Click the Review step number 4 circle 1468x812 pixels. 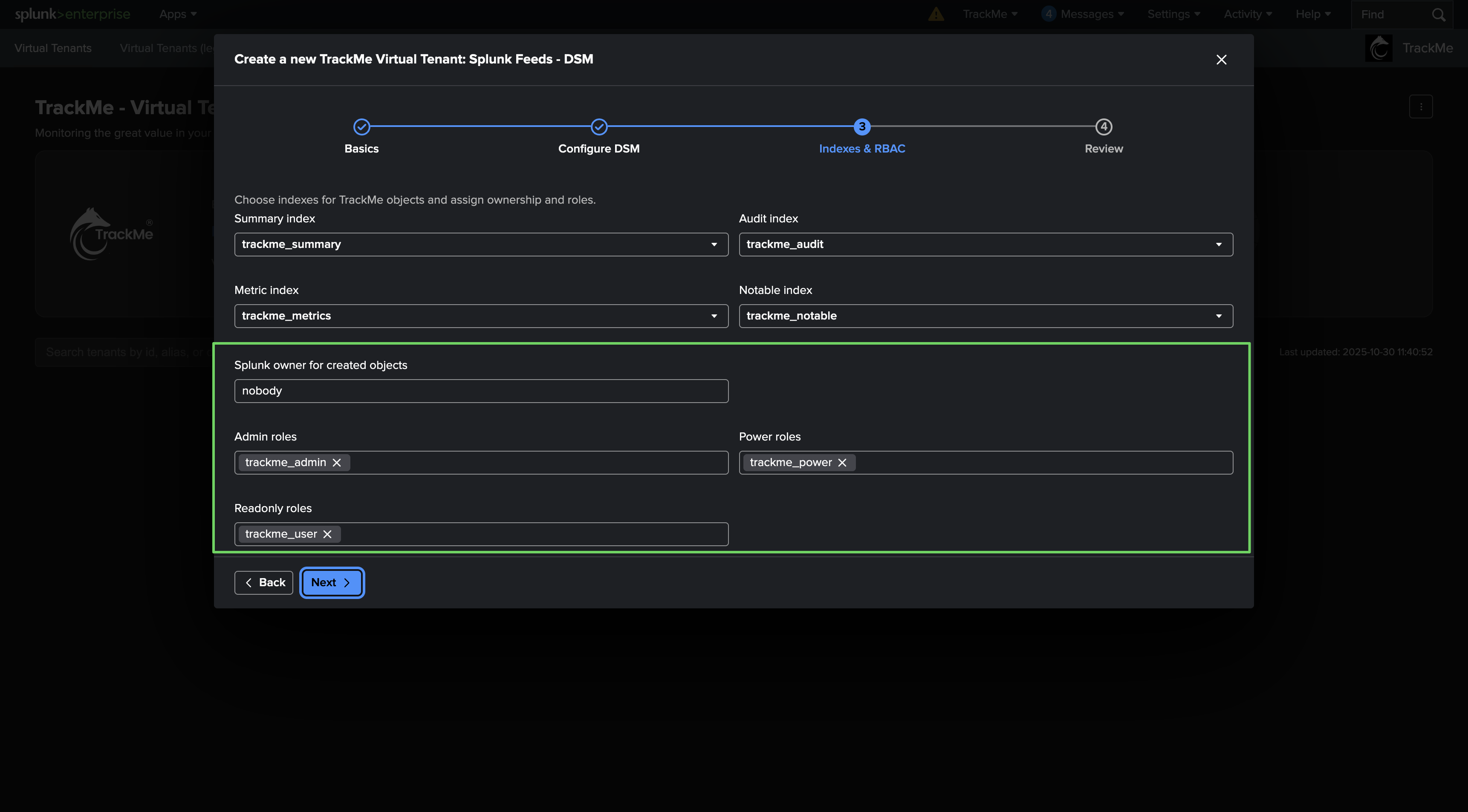point(1103,127)
